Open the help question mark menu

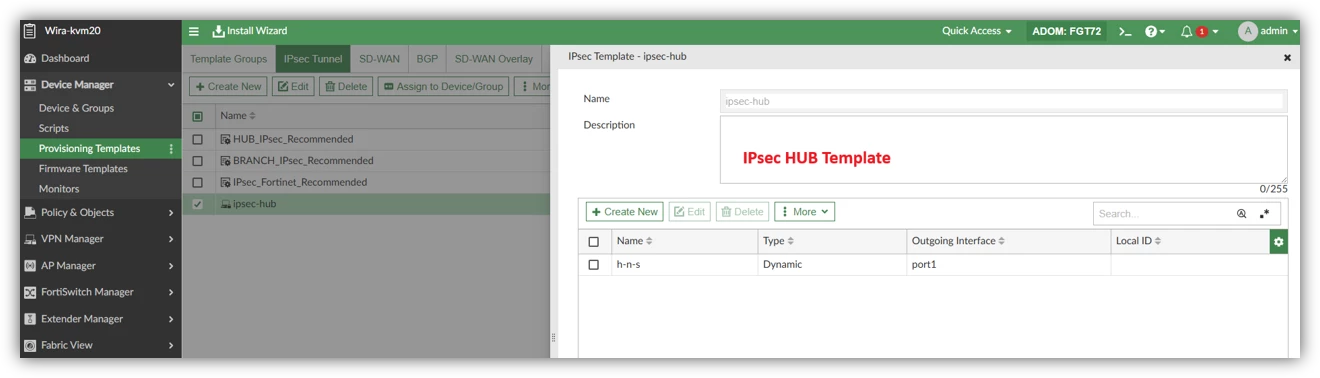click(1155, 31)
